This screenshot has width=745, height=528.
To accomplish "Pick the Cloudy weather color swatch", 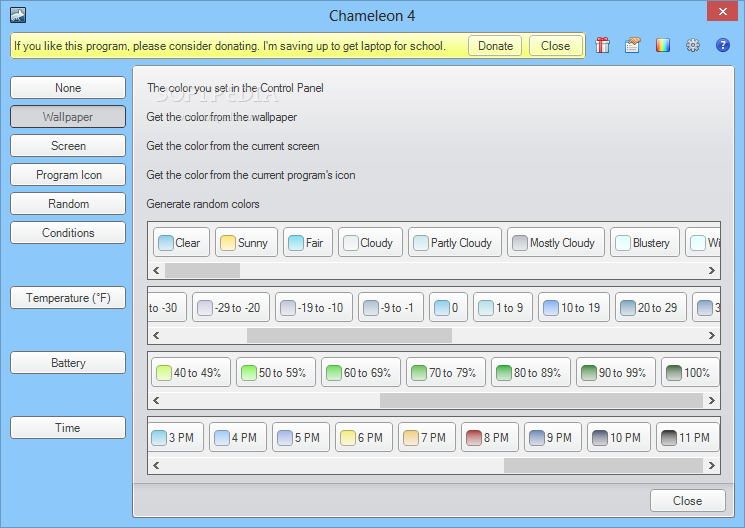I will [370, 243].
